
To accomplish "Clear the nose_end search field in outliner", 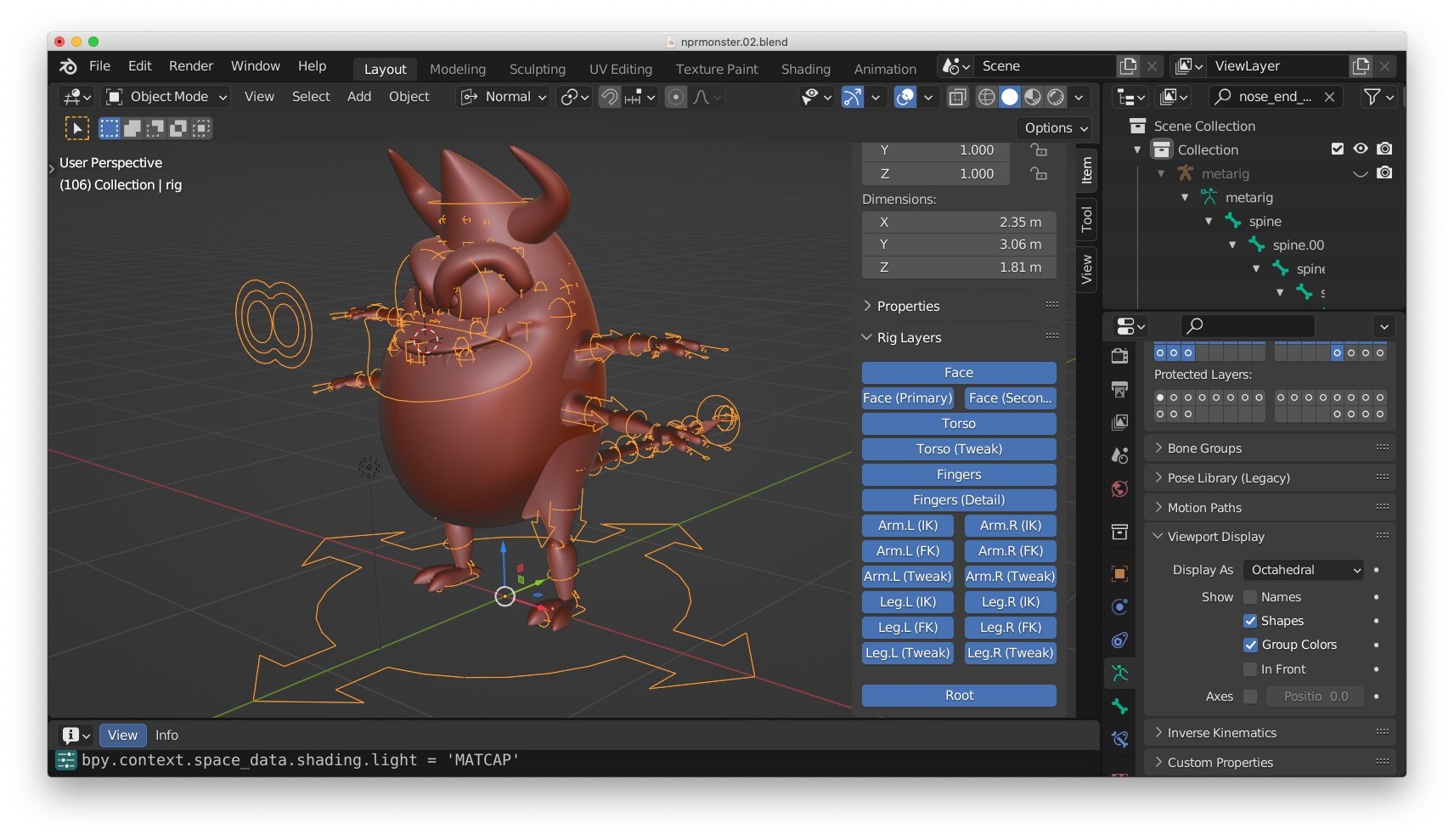I will (1329, 97).
